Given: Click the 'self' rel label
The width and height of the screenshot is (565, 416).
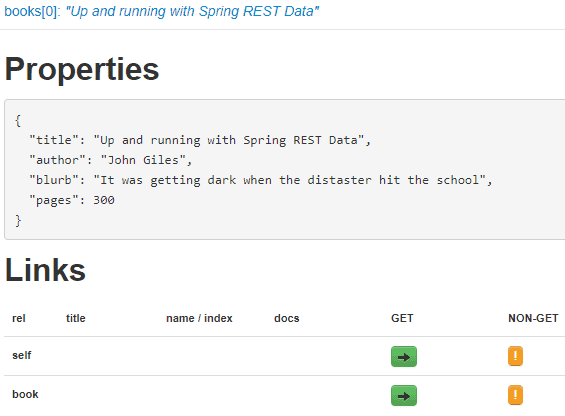Looking at the screenshot, I should [22, 355].
